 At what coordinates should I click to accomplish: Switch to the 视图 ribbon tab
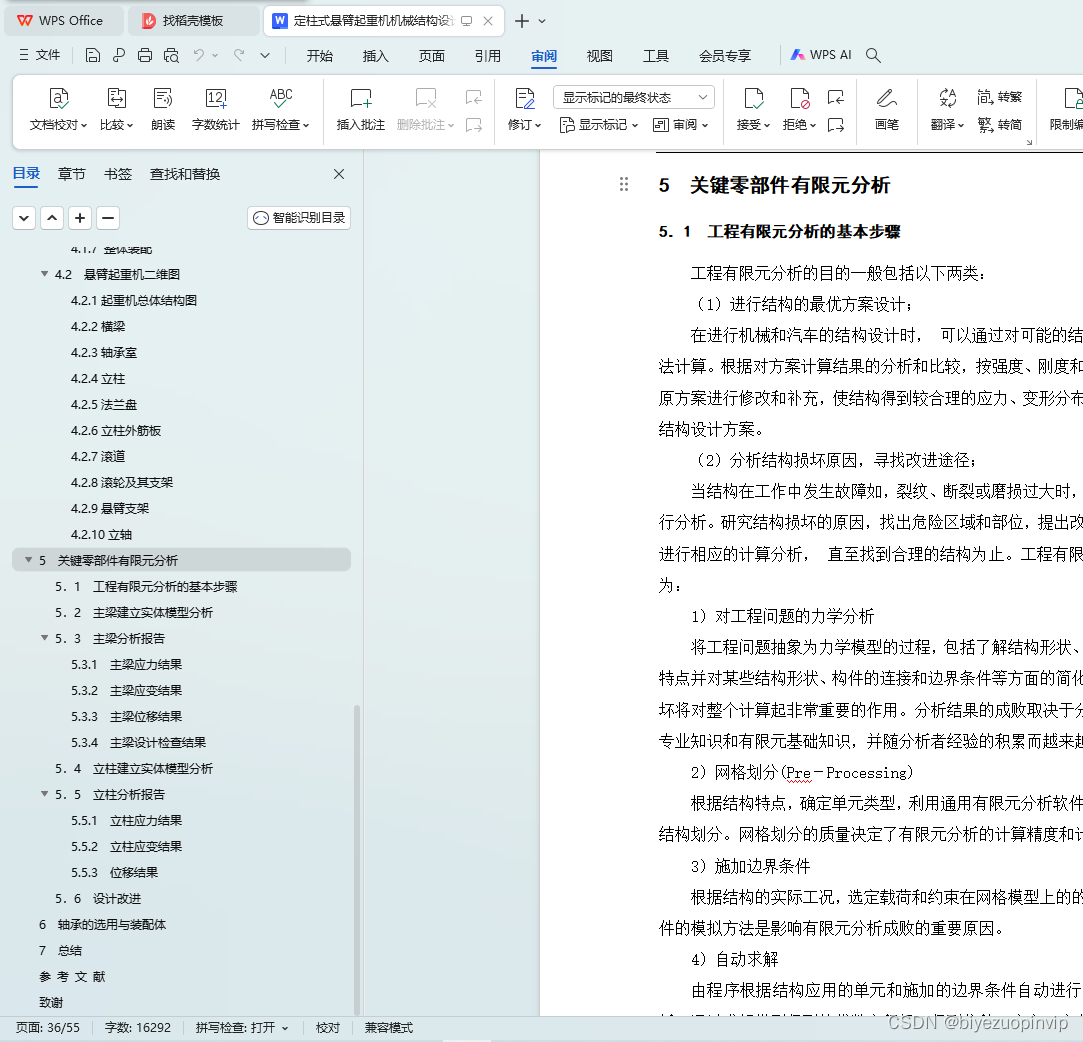coord(600,56)
